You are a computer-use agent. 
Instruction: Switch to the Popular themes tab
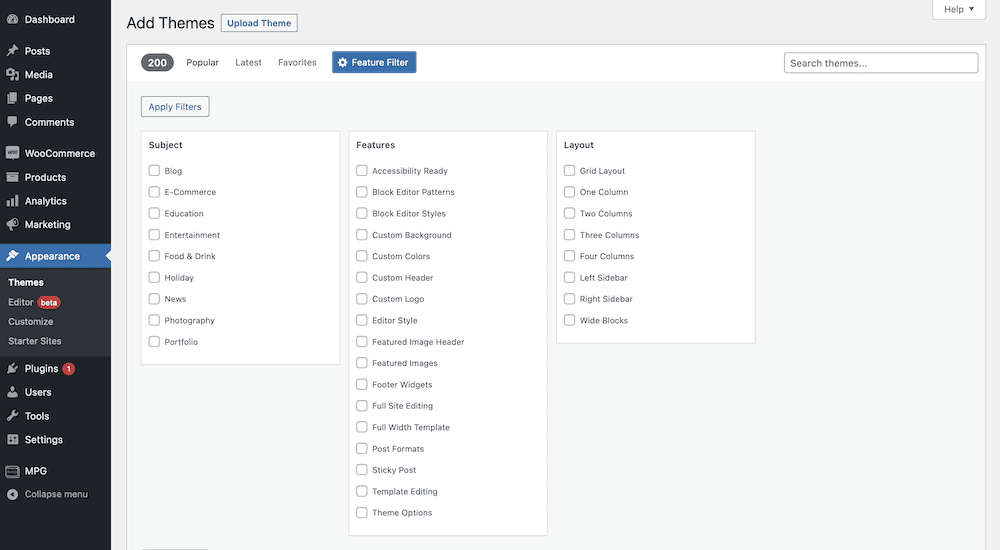pos(202,63)
